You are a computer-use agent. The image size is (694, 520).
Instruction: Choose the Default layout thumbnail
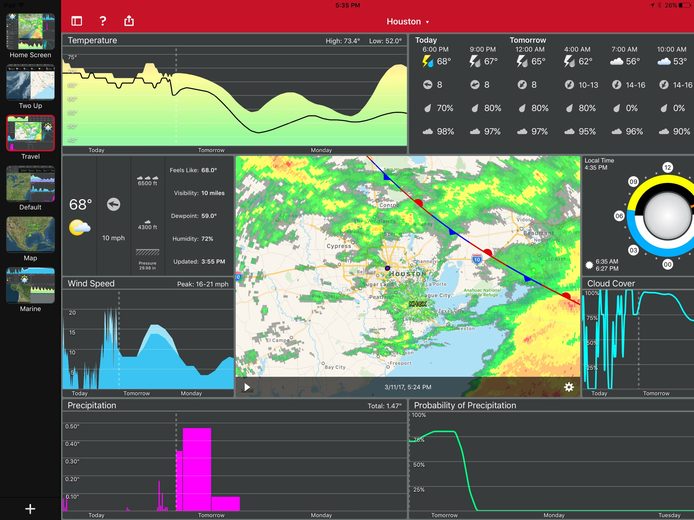pos(30,184)
